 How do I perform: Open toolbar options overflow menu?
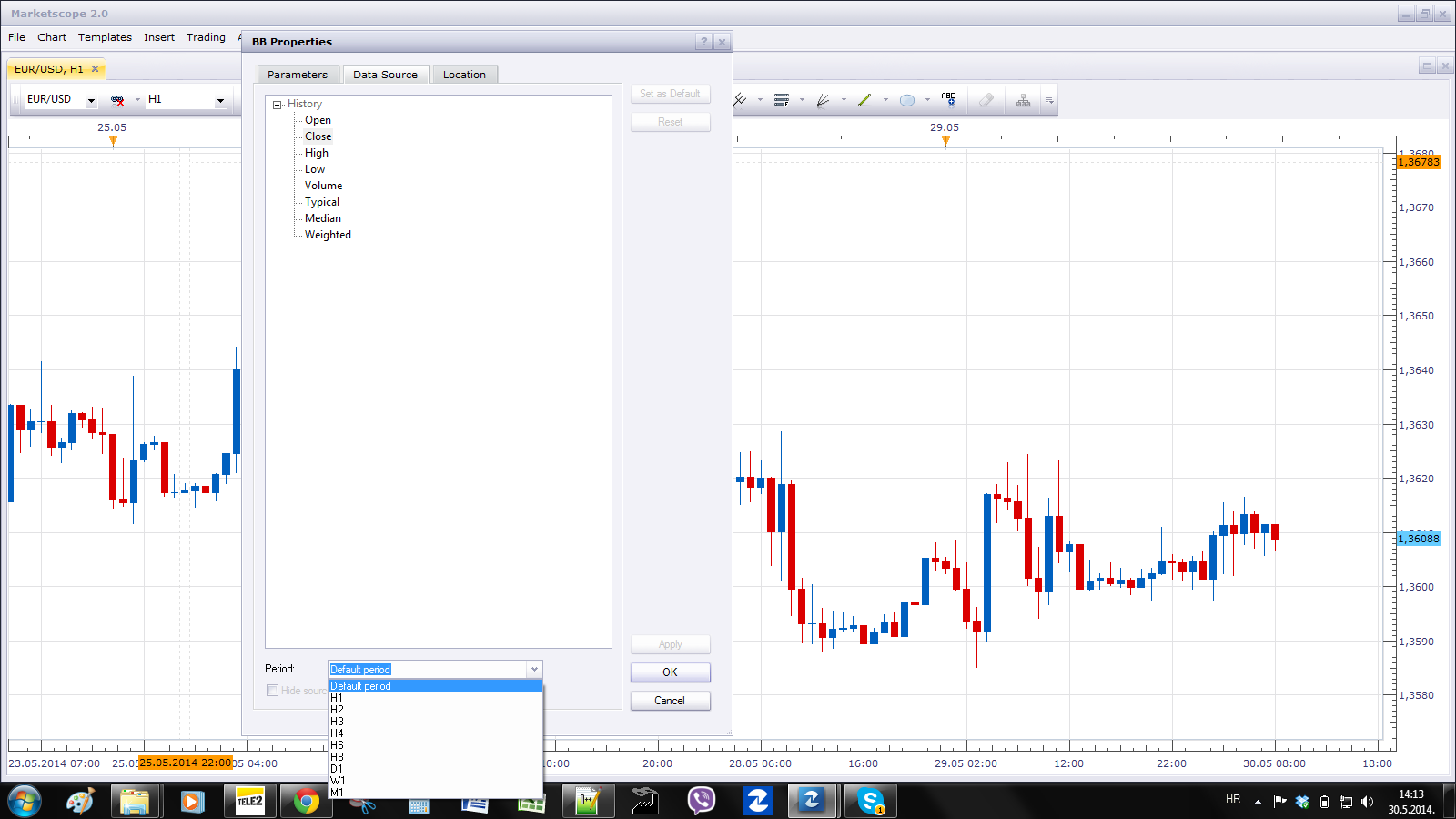(x=1049, y=100)
